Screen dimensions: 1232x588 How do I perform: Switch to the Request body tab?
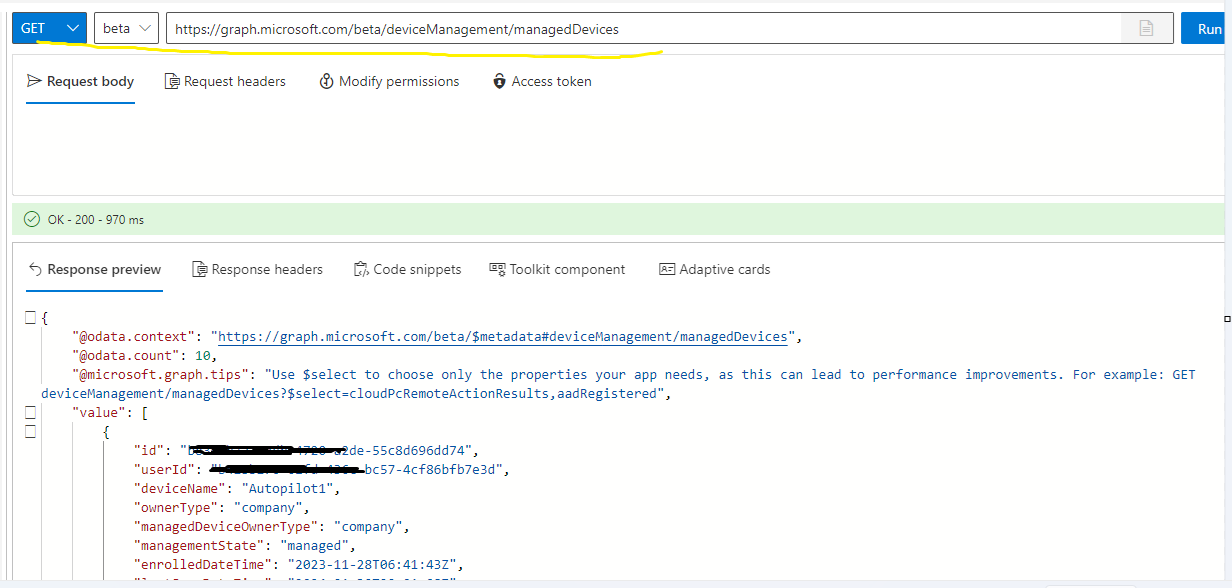80,82
